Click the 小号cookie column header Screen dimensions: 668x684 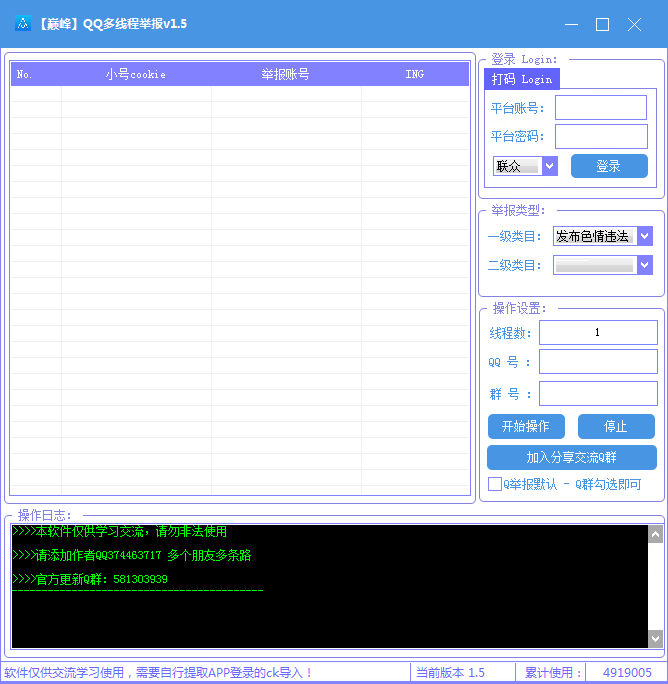(136, 74)
